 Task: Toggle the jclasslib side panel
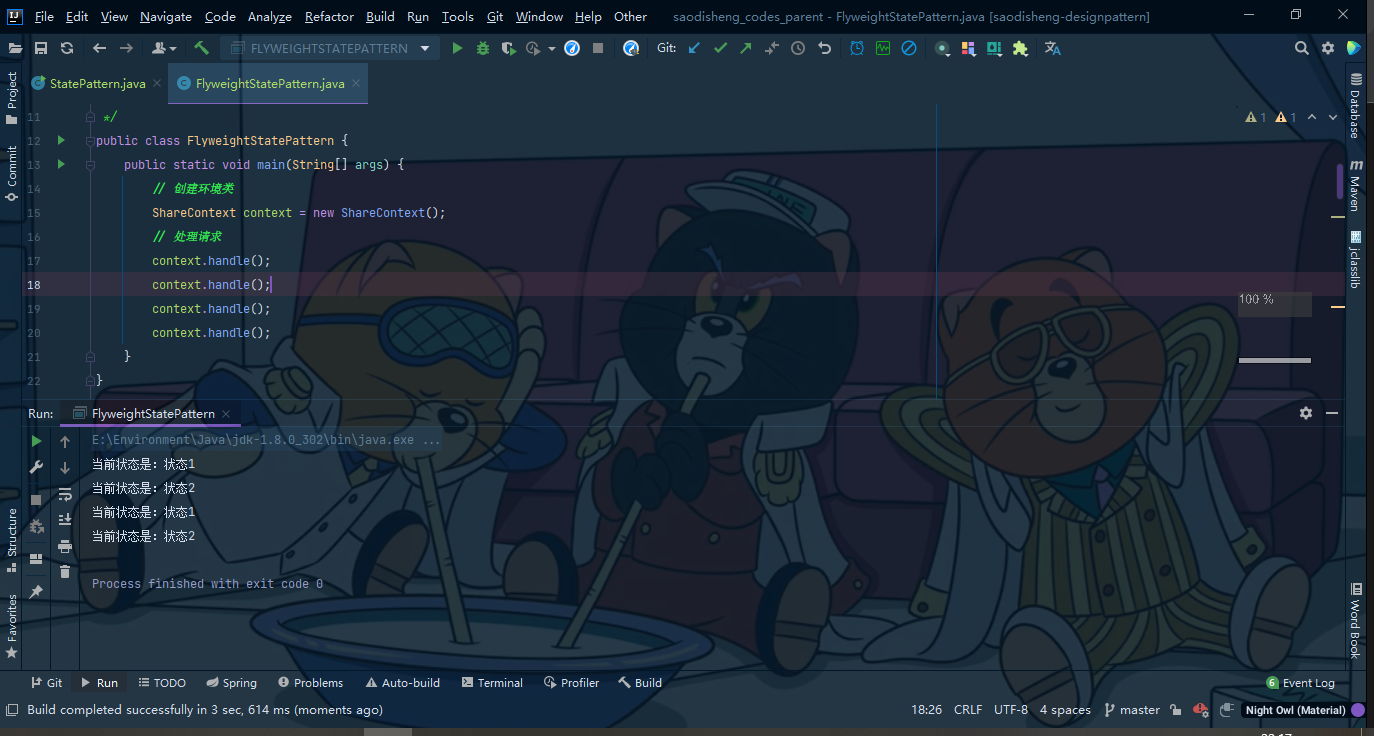click(x=1356, y=260)
